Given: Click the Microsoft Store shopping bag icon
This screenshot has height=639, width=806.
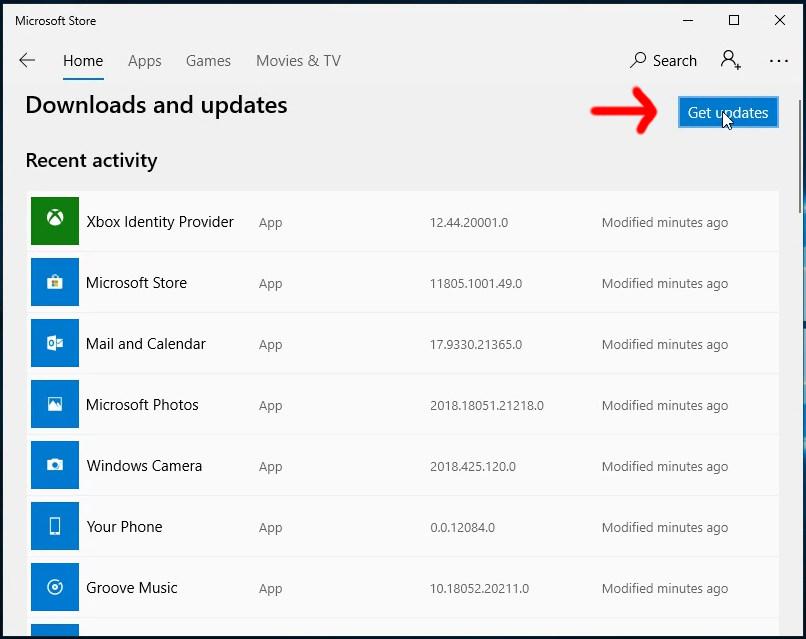Looking at the screenshot, I should 55,282.
